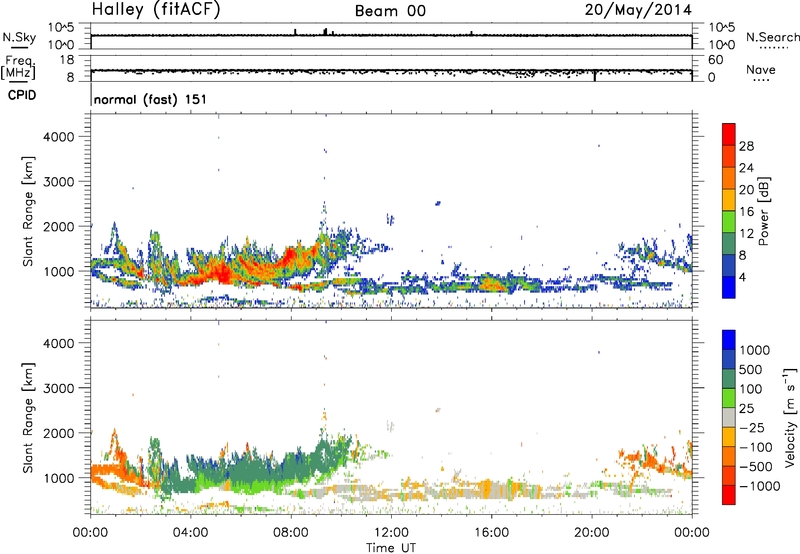The image size is (800, 554).
Task: Click the "3000" tick on the power panel
Action: coord(58,182)
